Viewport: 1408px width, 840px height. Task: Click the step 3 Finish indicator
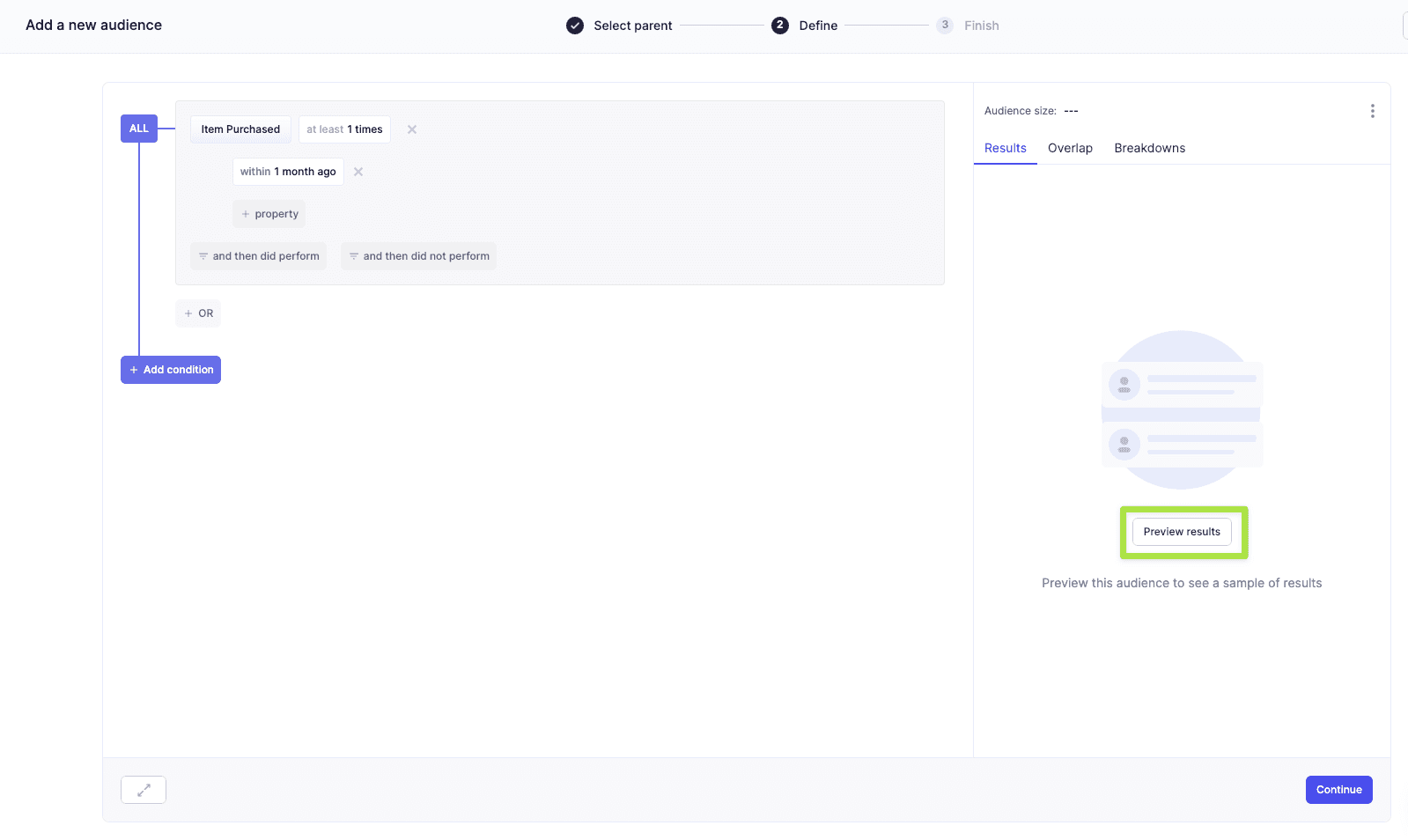click(945, 26)
